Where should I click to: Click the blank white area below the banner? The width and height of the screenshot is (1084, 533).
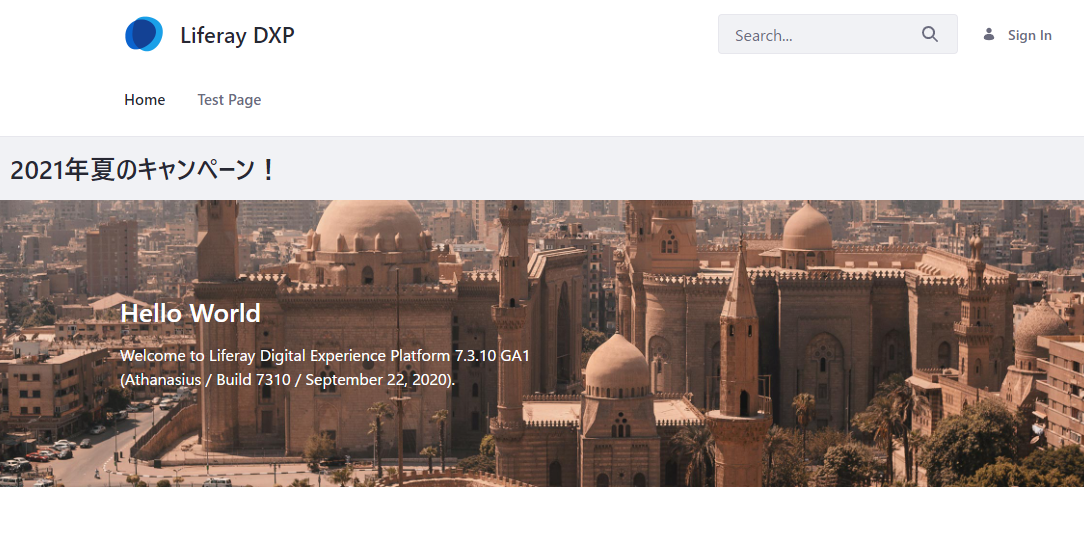click(x=540, y=510)
